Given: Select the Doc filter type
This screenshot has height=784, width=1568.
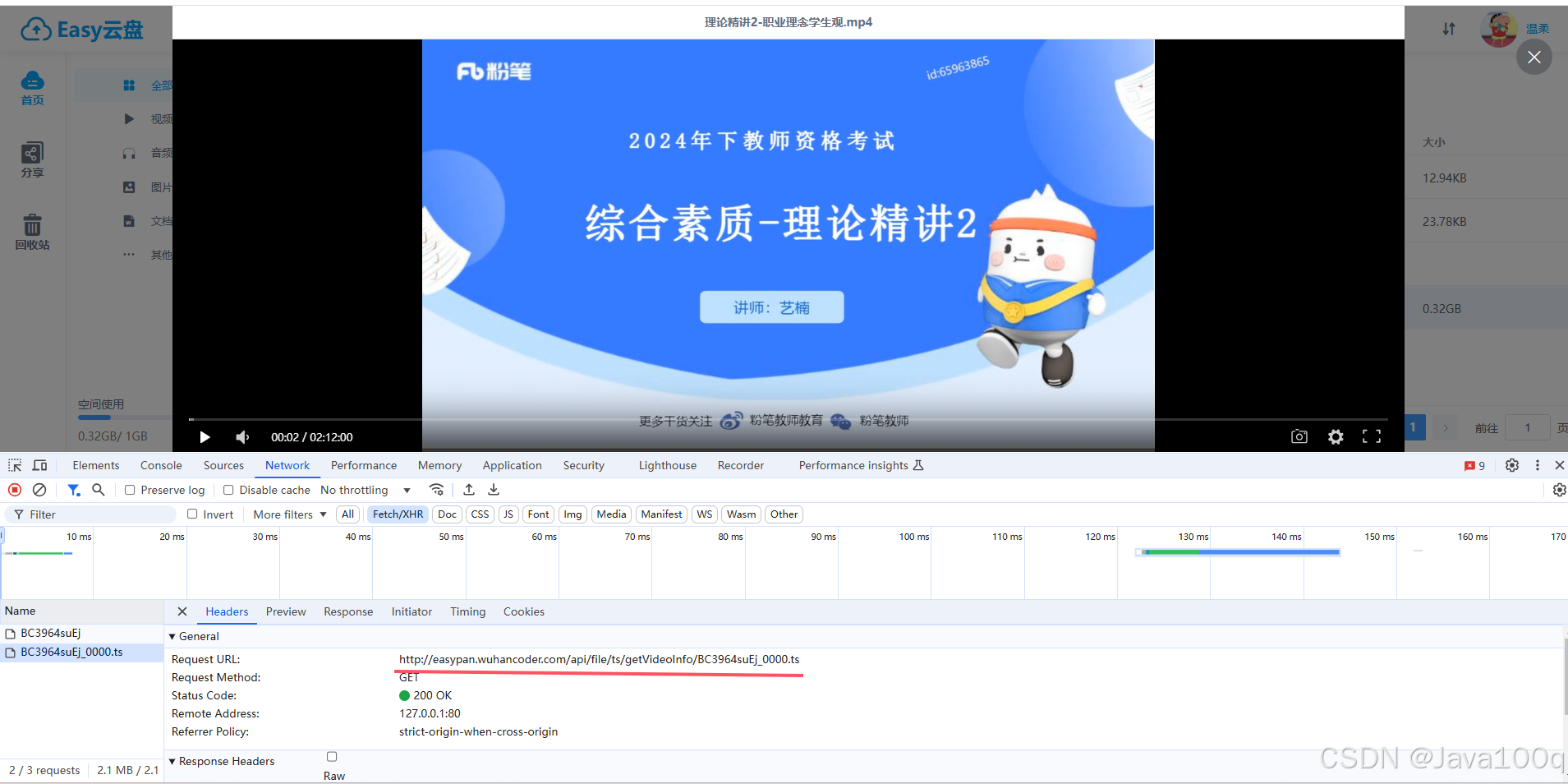Looking at the screenshot, I should [x=448, y=514].
